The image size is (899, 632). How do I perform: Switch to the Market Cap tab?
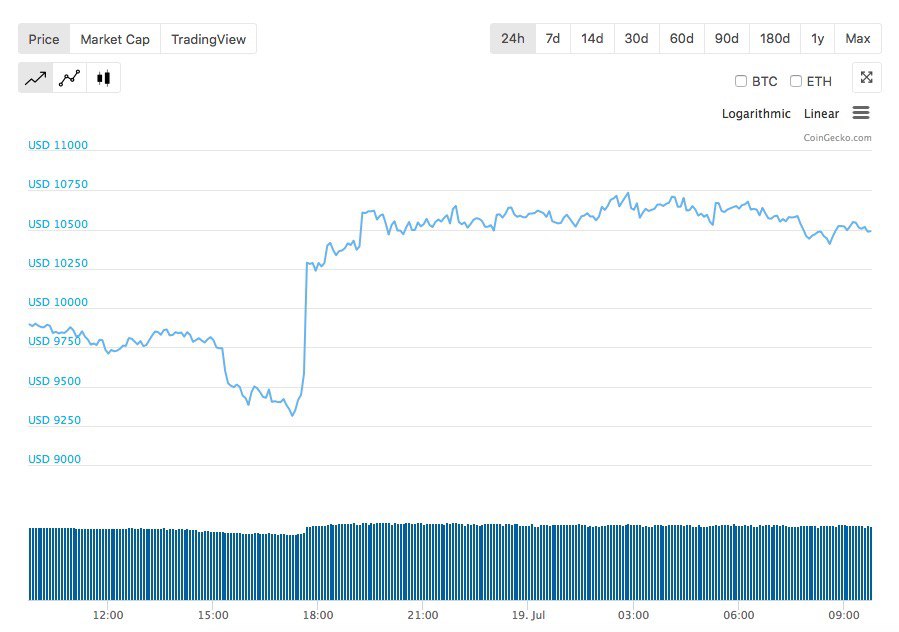(115, 39)
